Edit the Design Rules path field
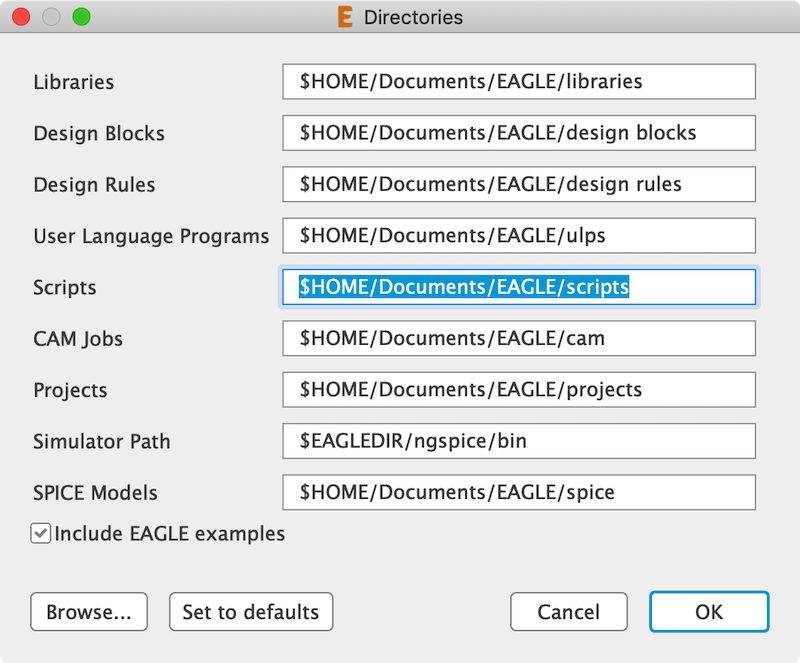Viewport: 800px width, 663px height. (519, 184)
